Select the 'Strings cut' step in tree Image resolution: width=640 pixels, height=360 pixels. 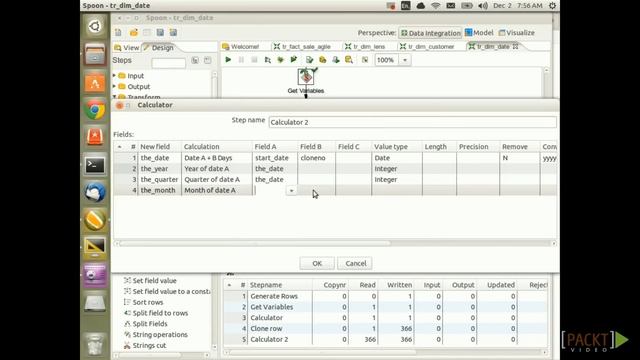[x=149, y=345]
